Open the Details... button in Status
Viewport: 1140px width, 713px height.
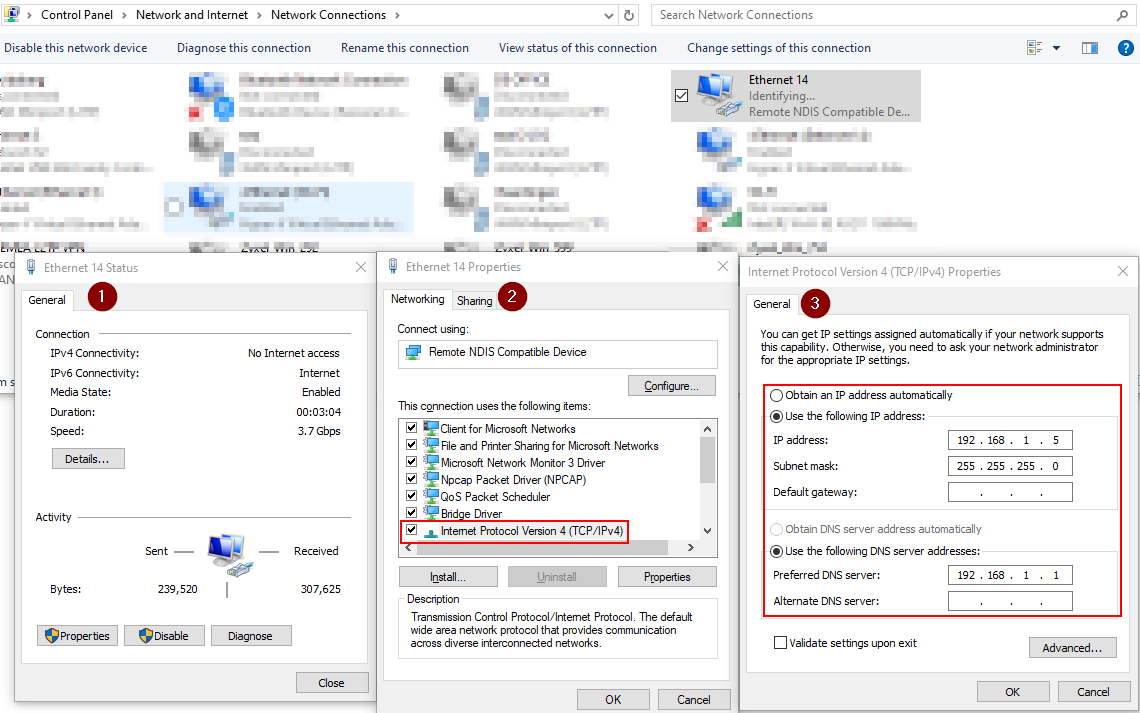coord(88,458)
